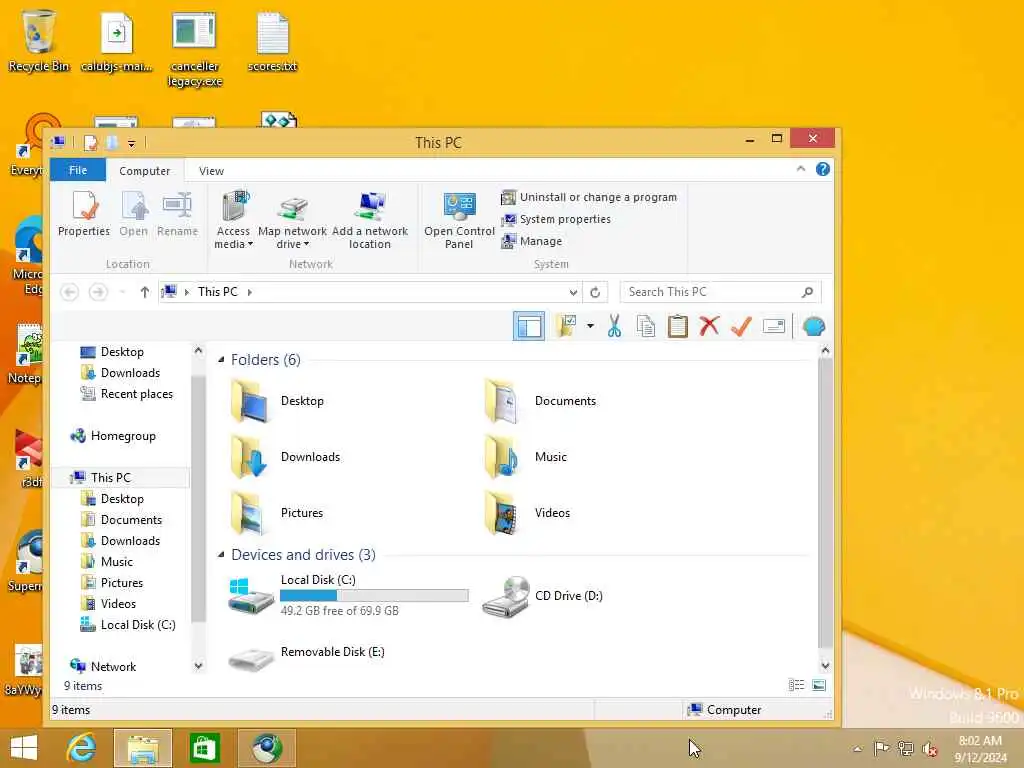The width and height of the screenshot is (1024, 768).
Task: Switch to the Computer ribbon tab
Action: point(144,170)
